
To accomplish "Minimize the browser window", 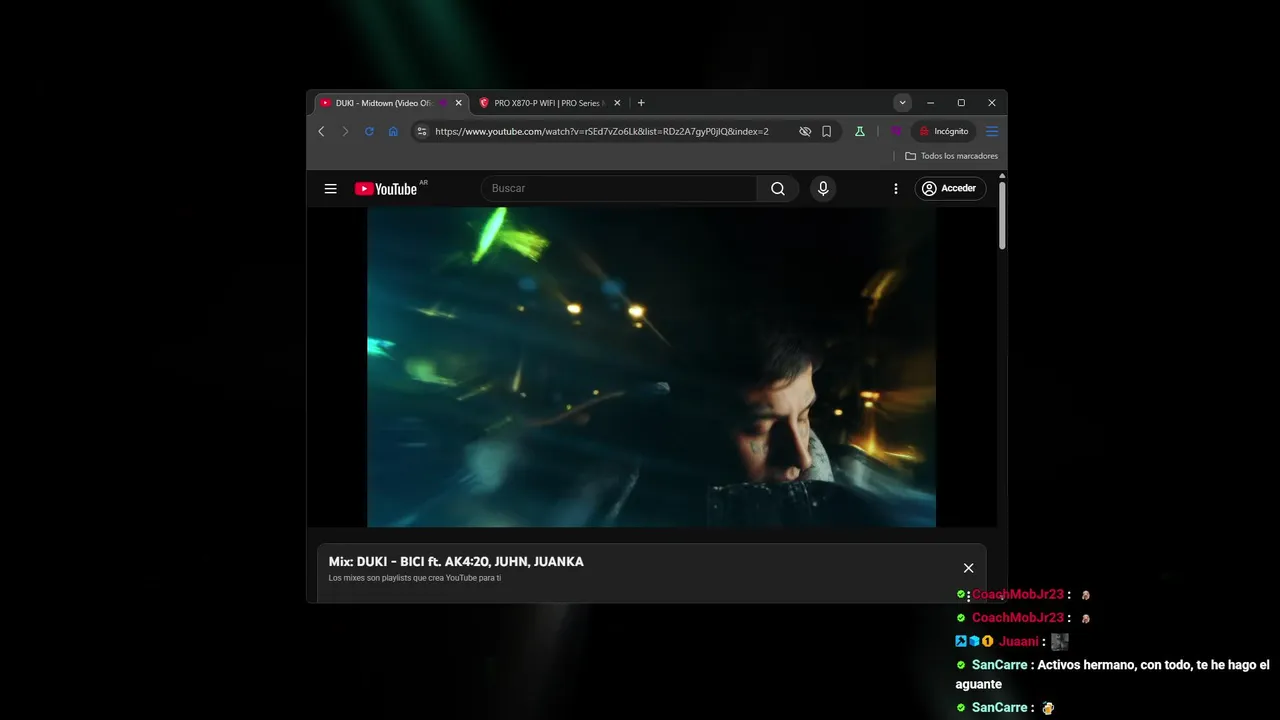I will [x=930, y=103].
